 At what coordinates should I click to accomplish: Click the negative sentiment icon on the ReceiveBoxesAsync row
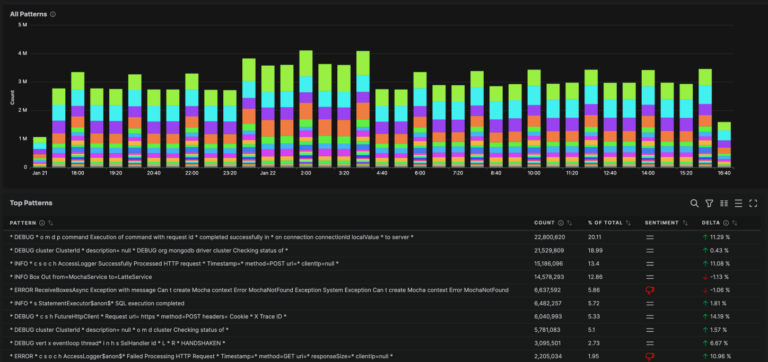pyautogui.click(x=650, y=290)
